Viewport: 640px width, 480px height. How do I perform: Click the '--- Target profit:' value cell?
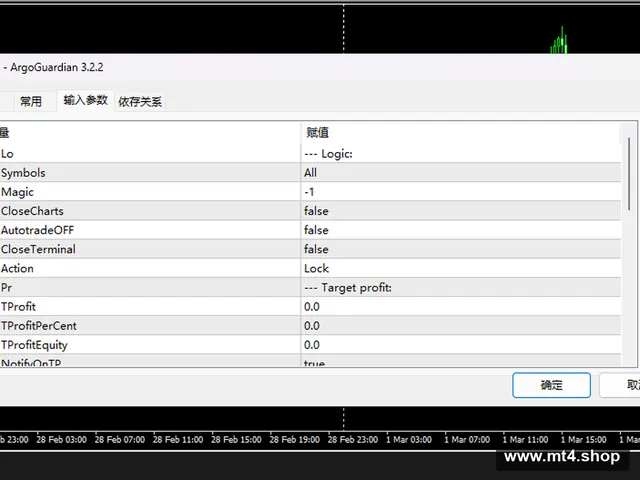point(460,288)
